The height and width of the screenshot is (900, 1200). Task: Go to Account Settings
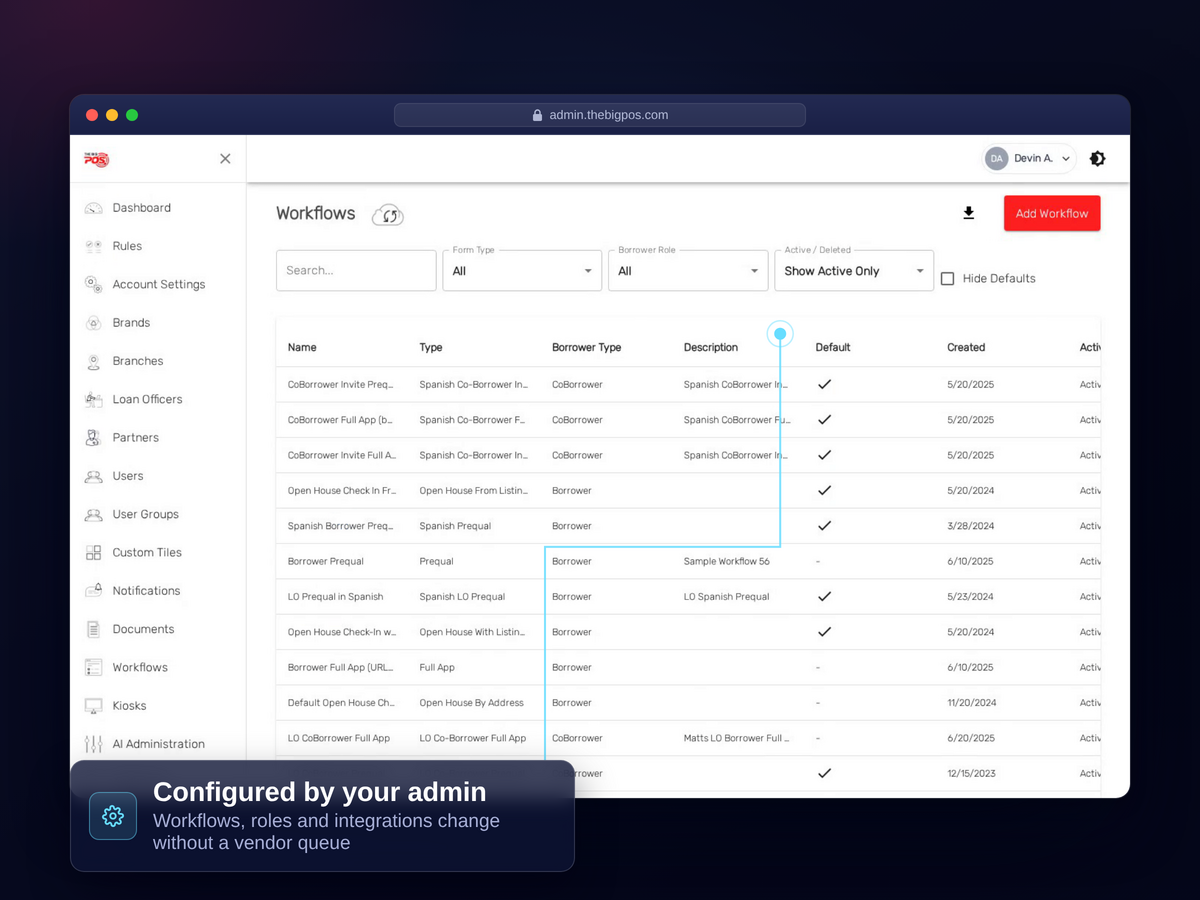point(158,284)
